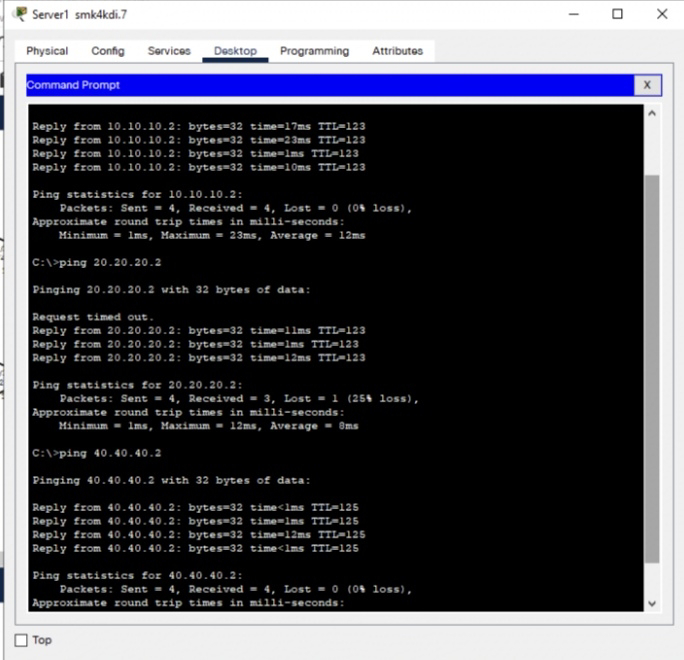Click the terminal vertical scrollbar thumb

[652, 369]
